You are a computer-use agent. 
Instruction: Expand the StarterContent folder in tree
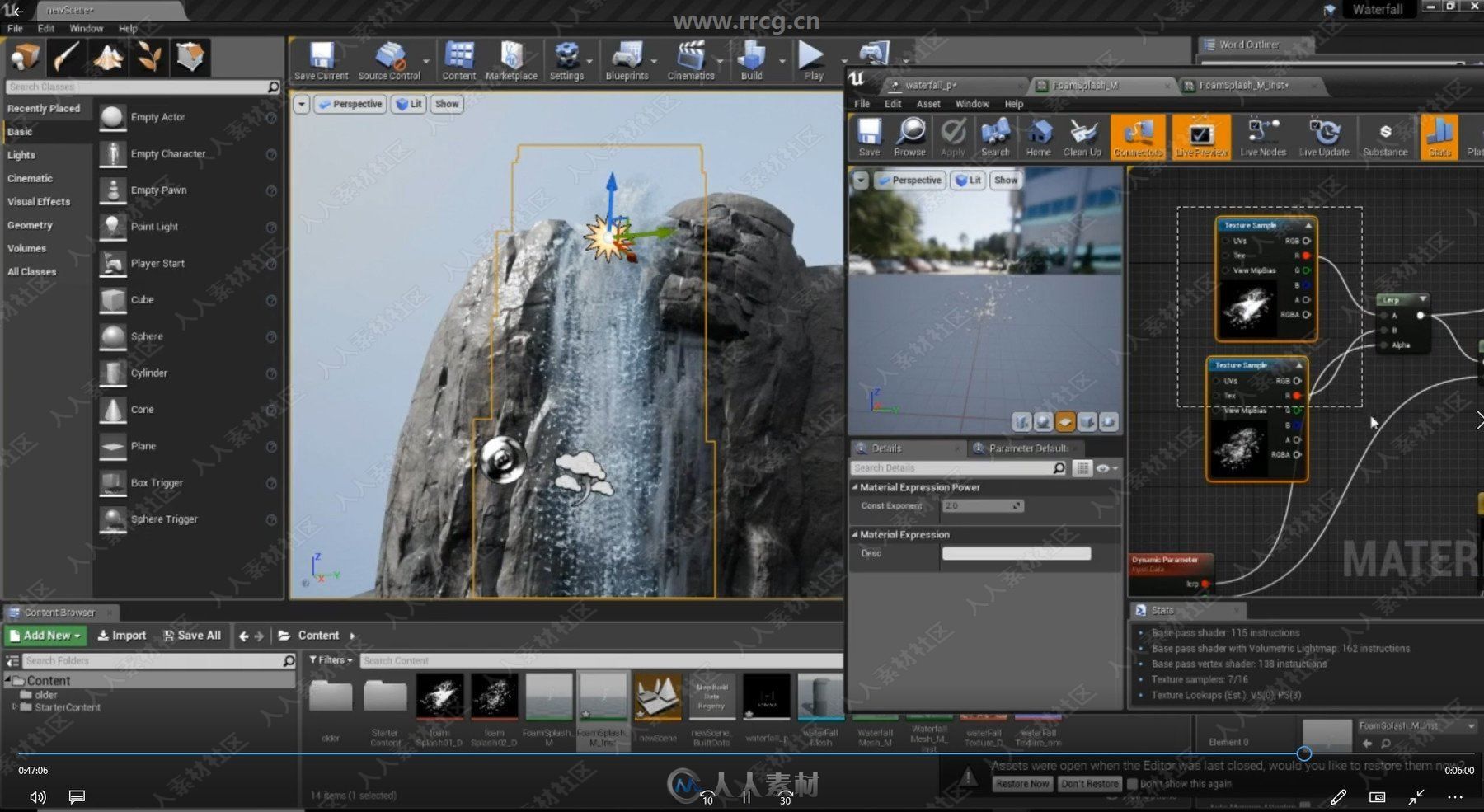(14, 707)
